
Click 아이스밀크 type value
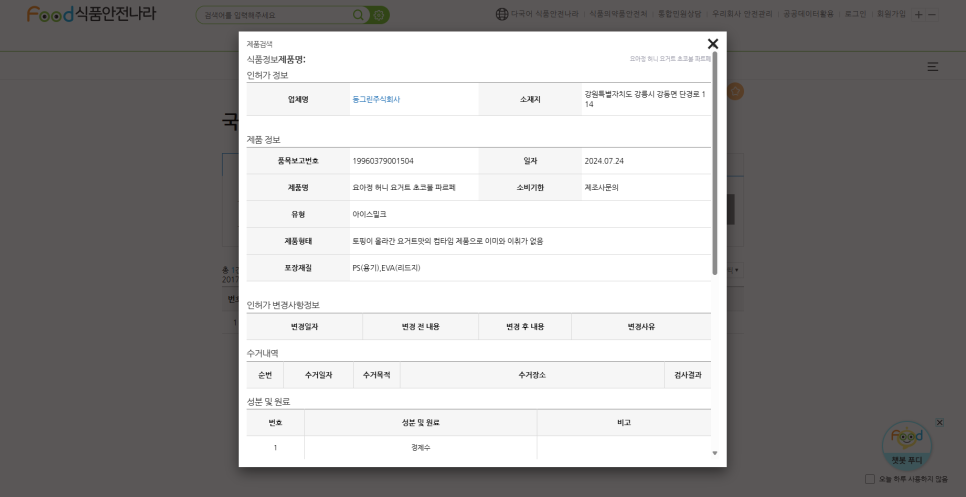(369, 214)
